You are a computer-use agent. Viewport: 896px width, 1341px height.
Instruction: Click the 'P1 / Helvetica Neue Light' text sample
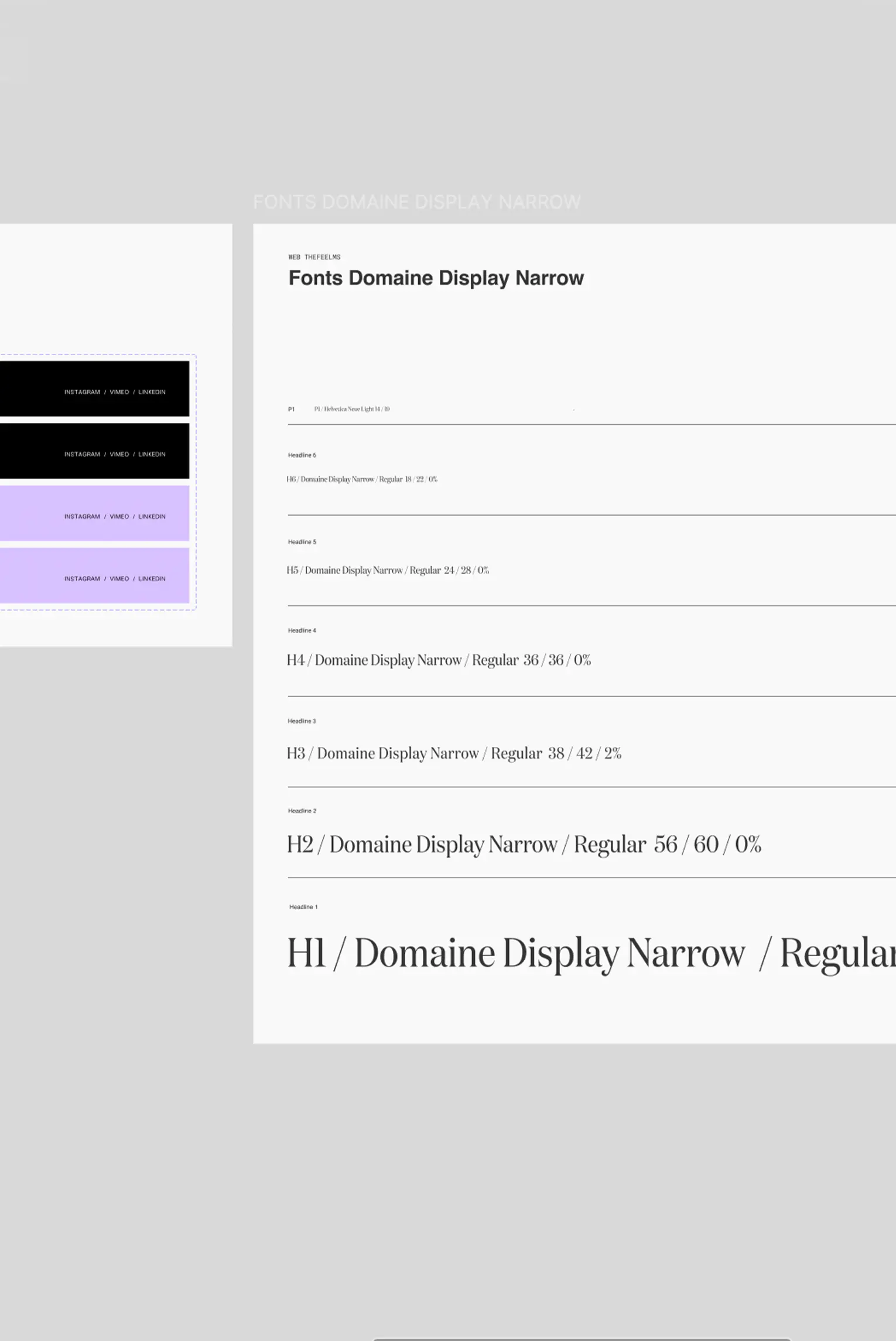coord(351,409)
